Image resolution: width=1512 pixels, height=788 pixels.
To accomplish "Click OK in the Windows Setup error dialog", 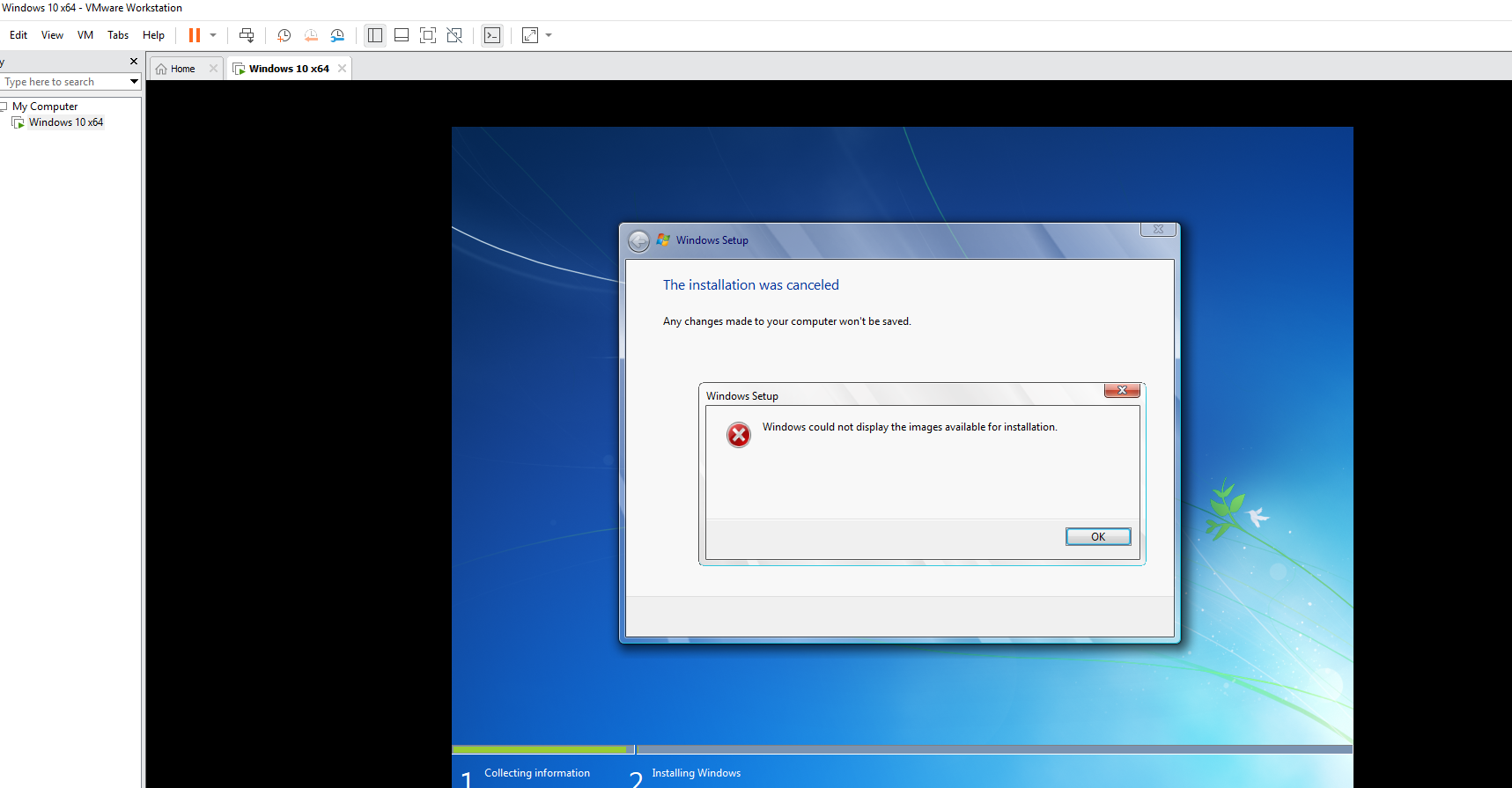I will (1098, 537).
